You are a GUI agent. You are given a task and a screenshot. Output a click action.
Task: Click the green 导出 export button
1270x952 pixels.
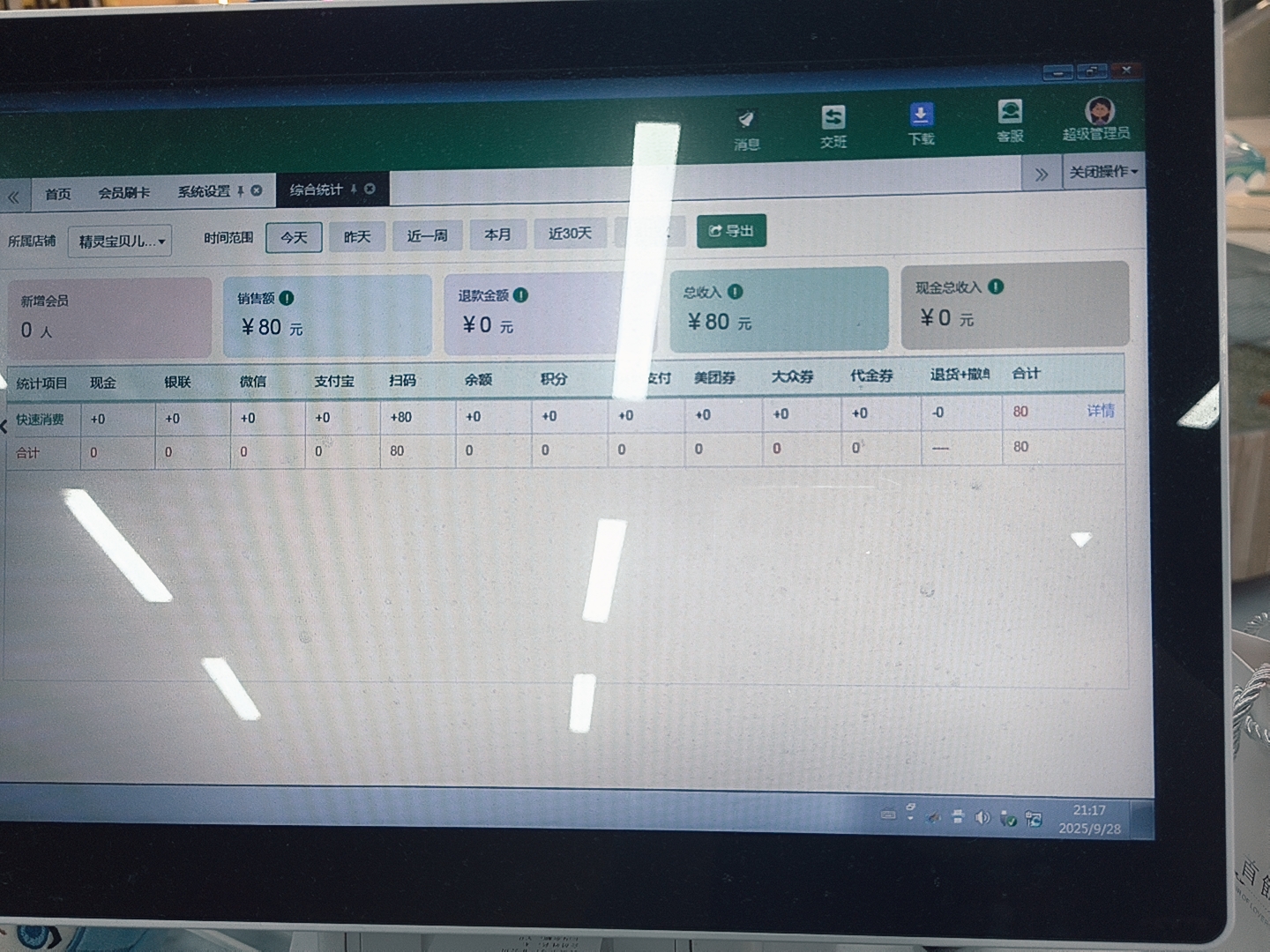(x=731, y=231)
